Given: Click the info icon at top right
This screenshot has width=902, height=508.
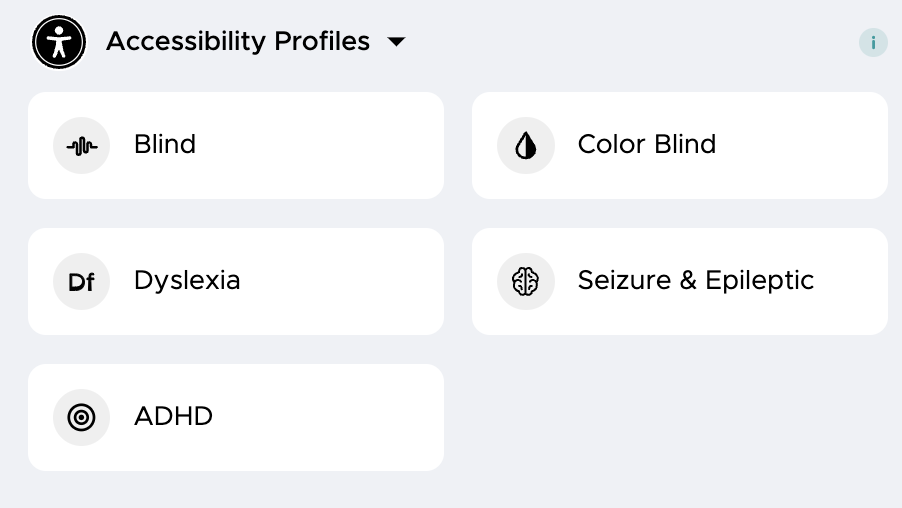Looking at the screenshot, I should pos(873,43).
